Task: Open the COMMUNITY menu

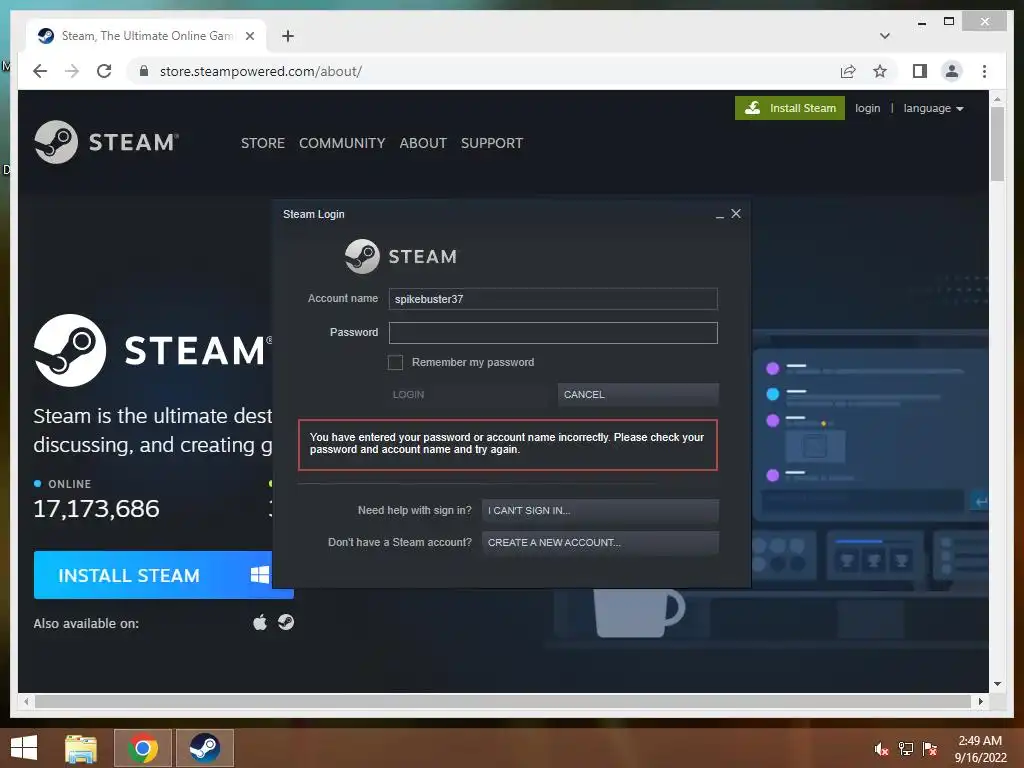Action: click(x=342, y=143)
